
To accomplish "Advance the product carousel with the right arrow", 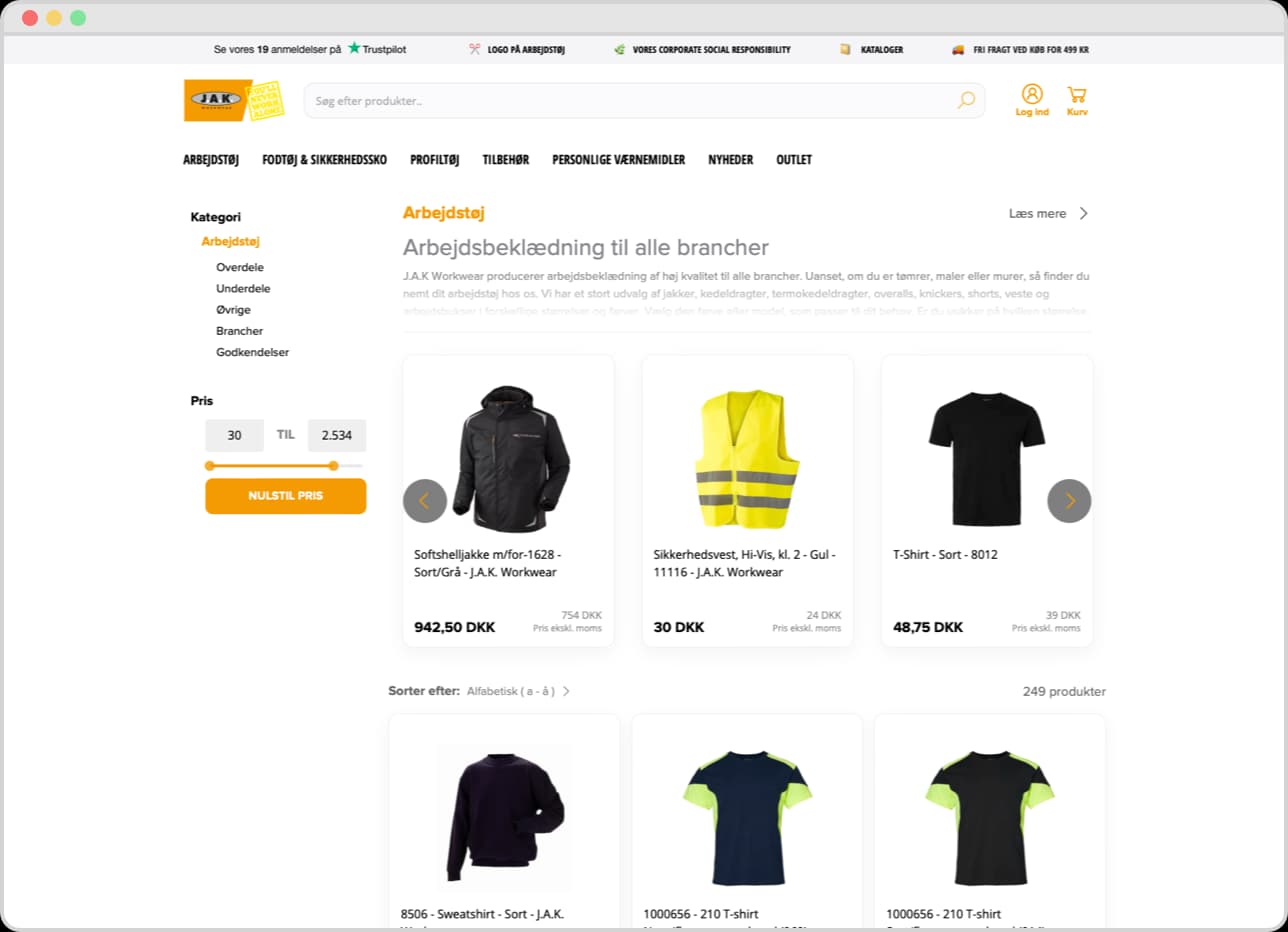I will [1069, 500].
